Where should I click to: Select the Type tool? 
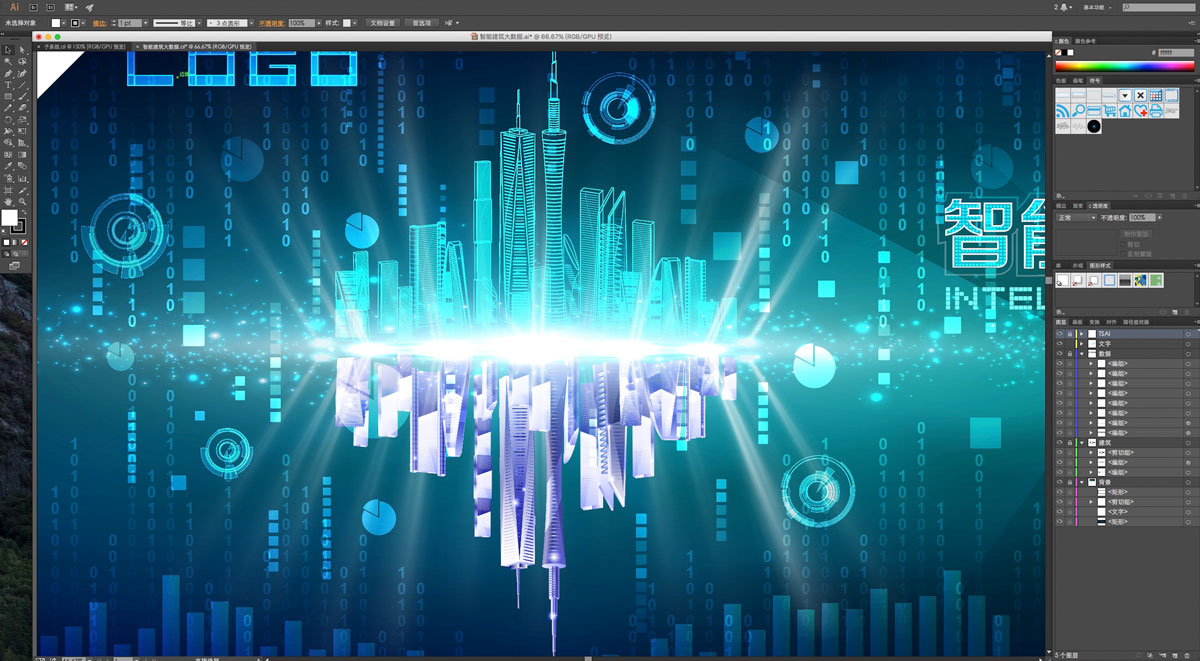tap(8, 86)
